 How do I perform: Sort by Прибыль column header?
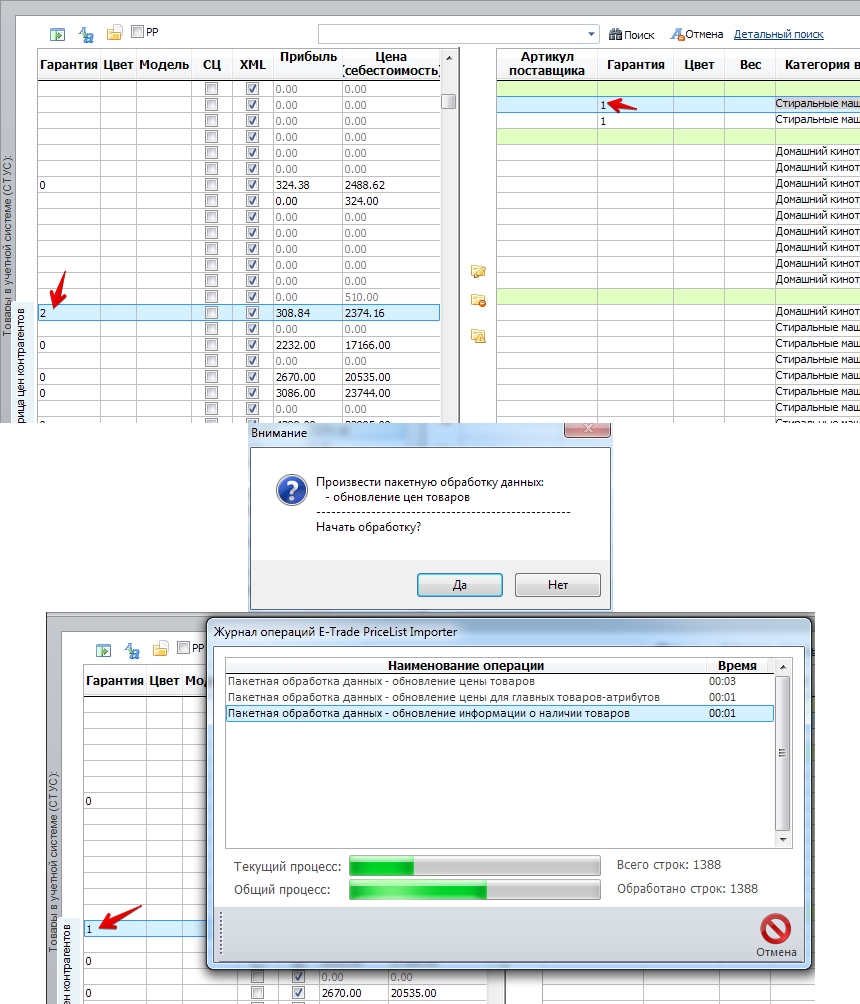pos(308,64)
